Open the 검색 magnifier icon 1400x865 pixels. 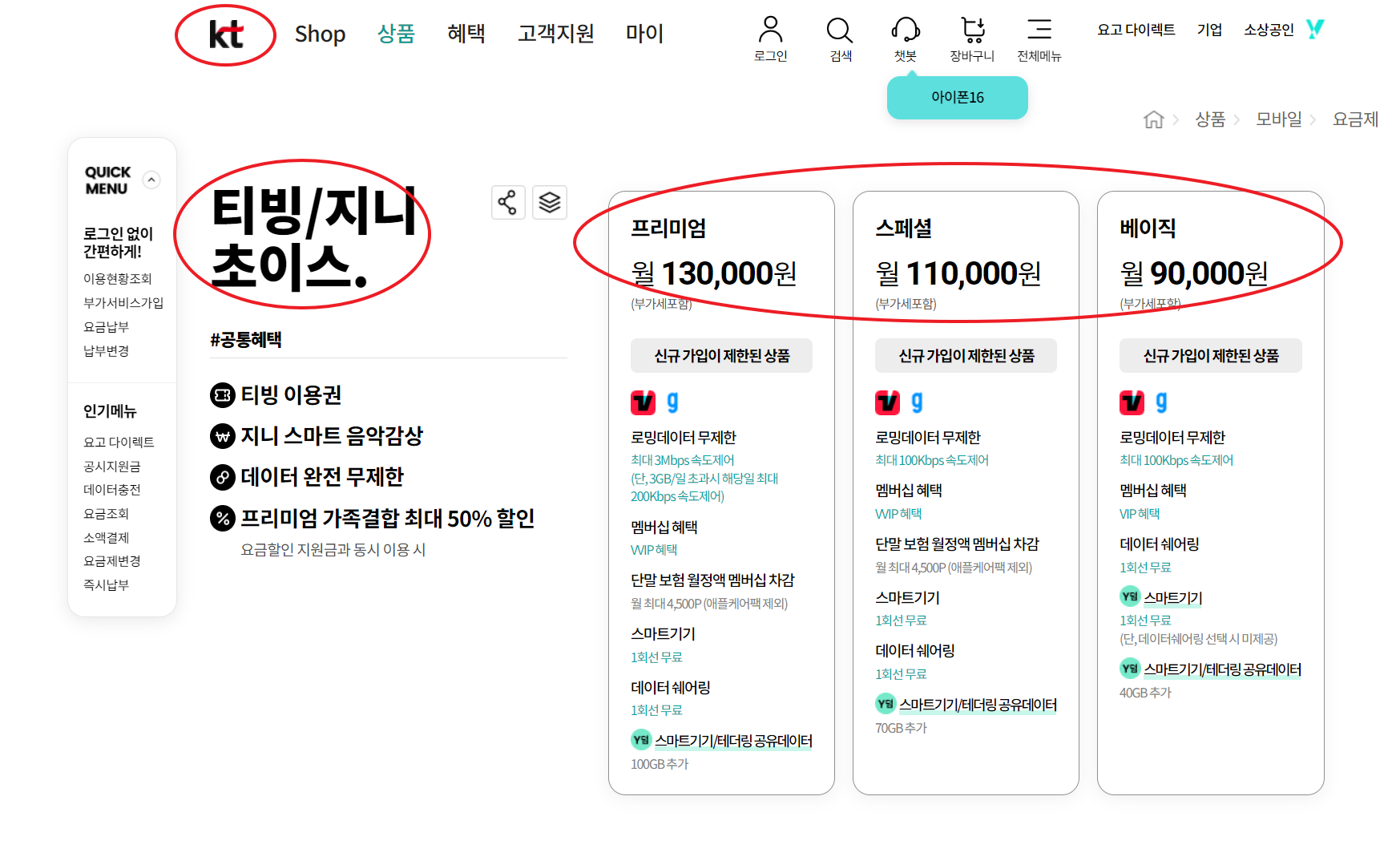840,30
